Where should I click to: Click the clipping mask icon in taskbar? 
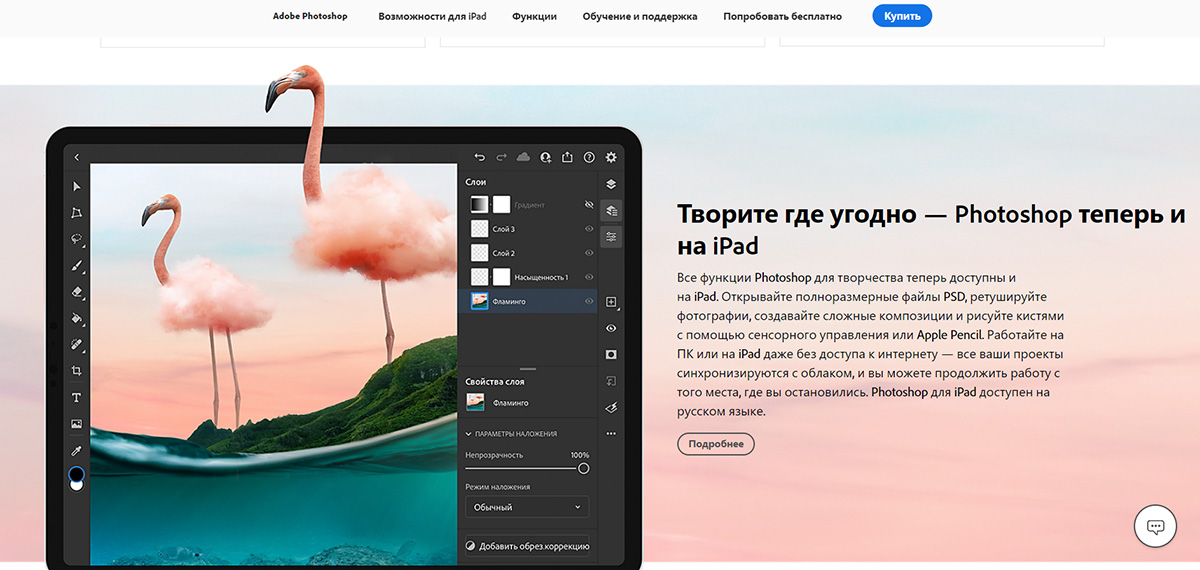(x=611, y=381)
